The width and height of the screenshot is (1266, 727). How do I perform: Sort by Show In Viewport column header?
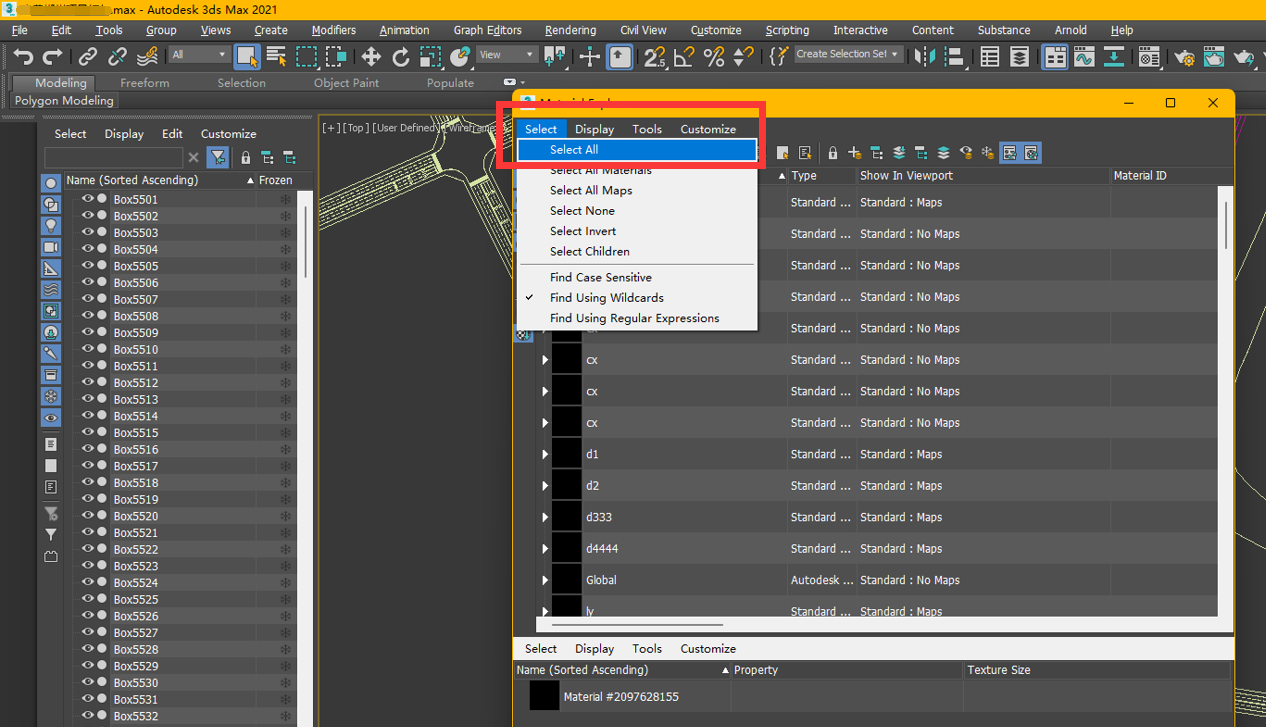click(x=982, y=176)
